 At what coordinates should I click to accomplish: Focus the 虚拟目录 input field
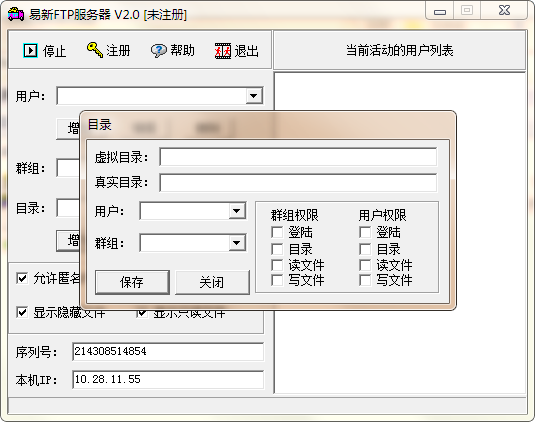click(298, 157)
